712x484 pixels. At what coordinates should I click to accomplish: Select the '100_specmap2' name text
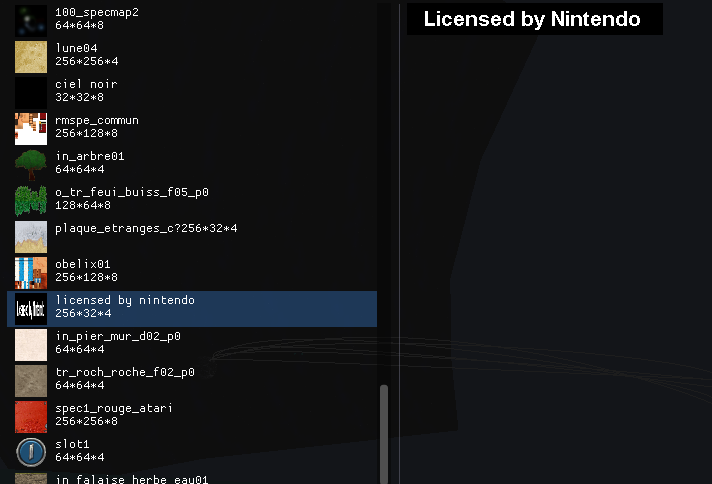click(x=97, y=12)
